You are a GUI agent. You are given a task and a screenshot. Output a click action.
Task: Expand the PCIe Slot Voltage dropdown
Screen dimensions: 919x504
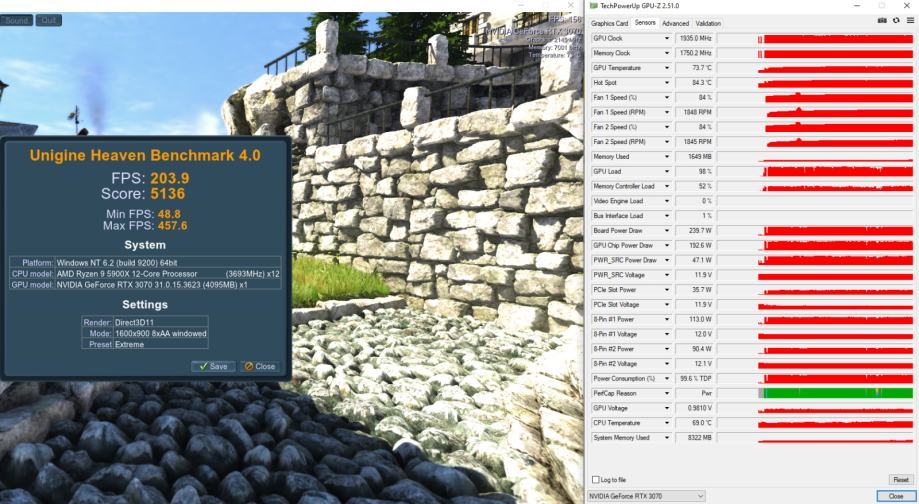pyautogui.click(x=666, y=304)
